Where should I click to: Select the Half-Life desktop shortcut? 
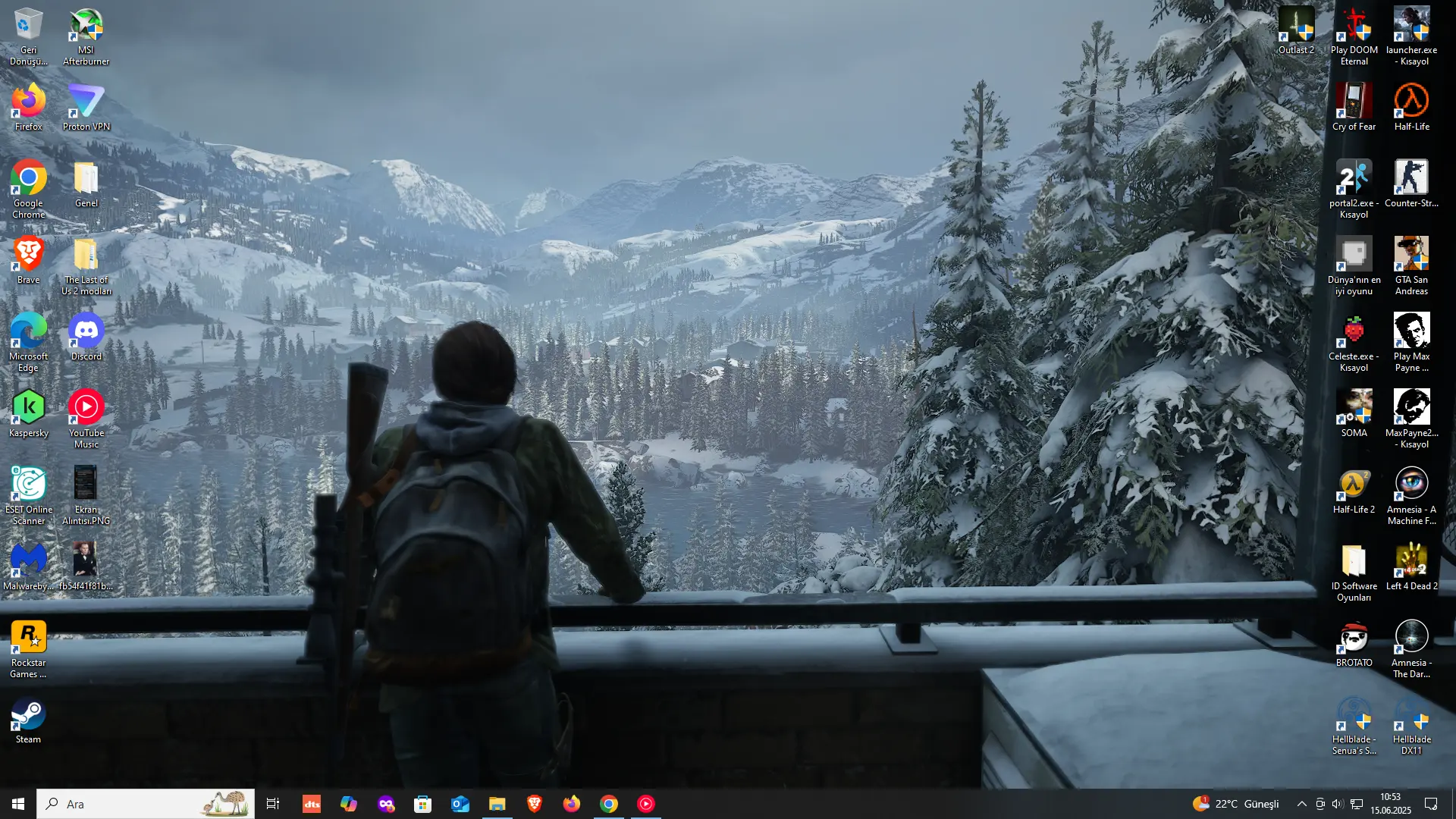[1411, 107]
